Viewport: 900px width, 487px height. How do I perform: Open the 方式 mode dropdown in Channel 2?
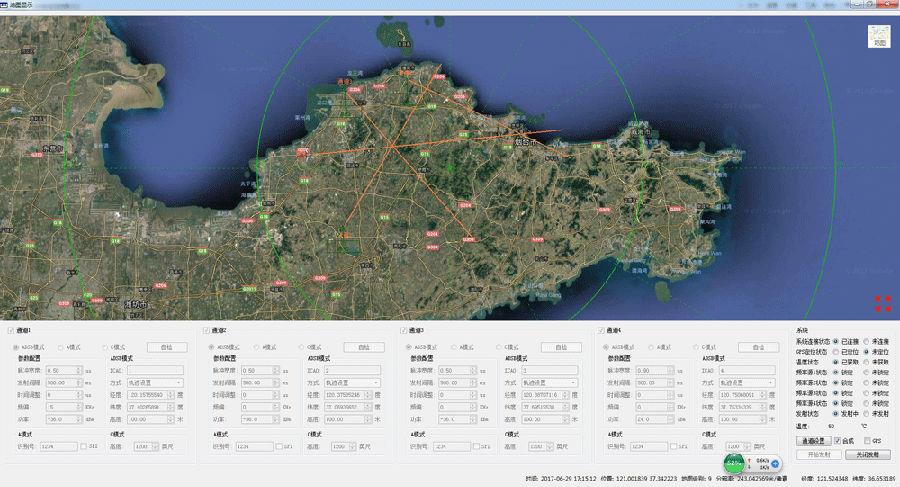coord(352,382)
